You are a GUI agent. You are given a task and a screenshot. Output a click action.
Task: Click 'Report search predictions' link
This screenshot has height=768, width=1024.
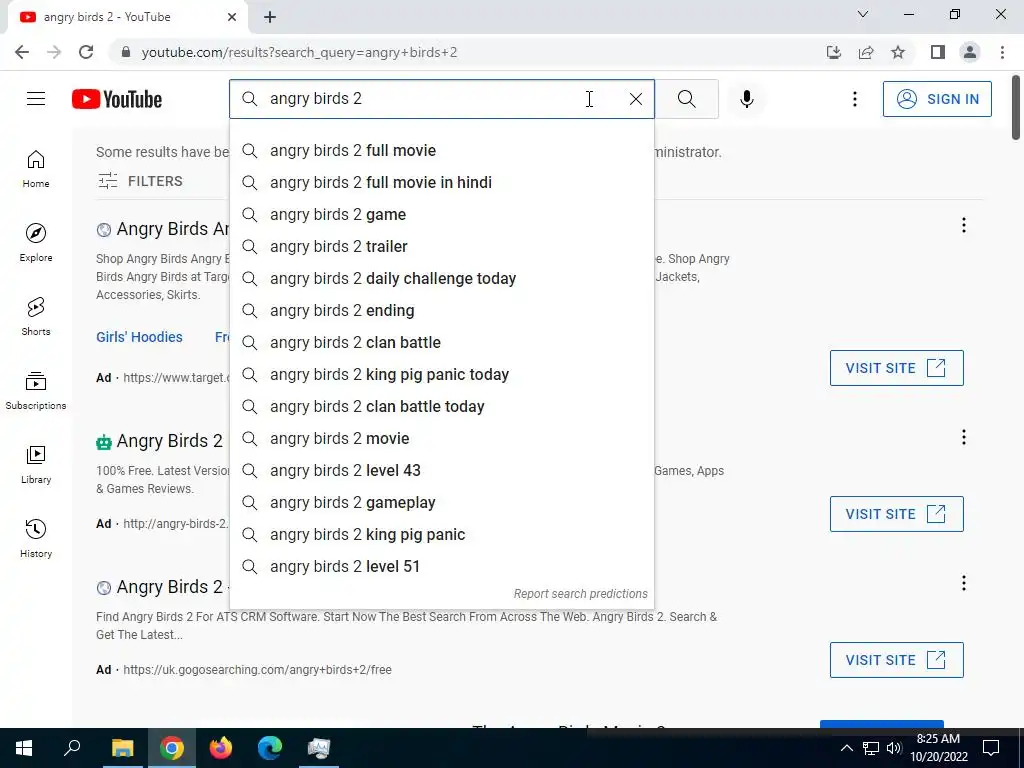tap(580, 594)
